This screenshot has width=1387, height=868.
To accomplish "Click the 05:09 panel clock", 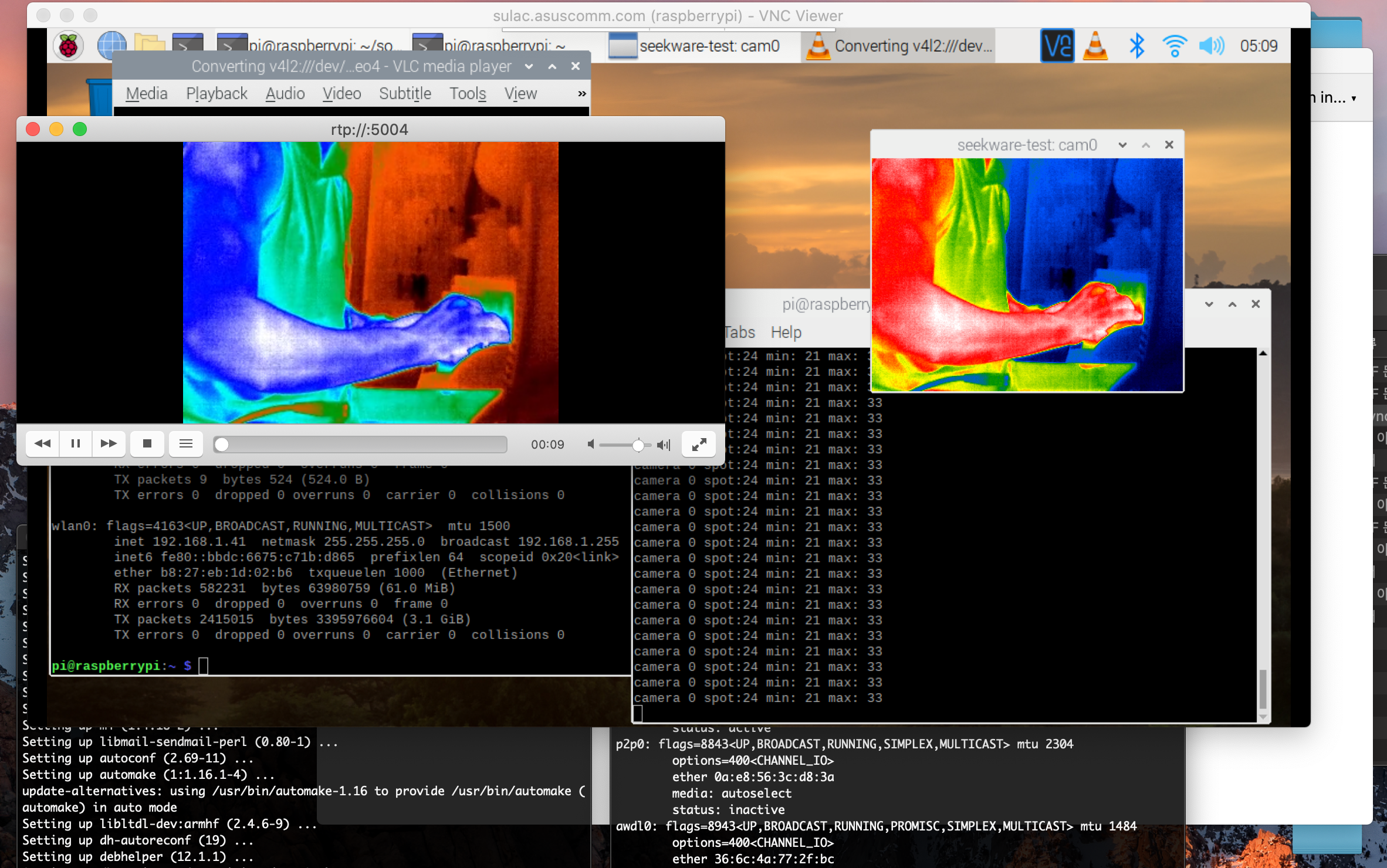I will coord(1259,46).
